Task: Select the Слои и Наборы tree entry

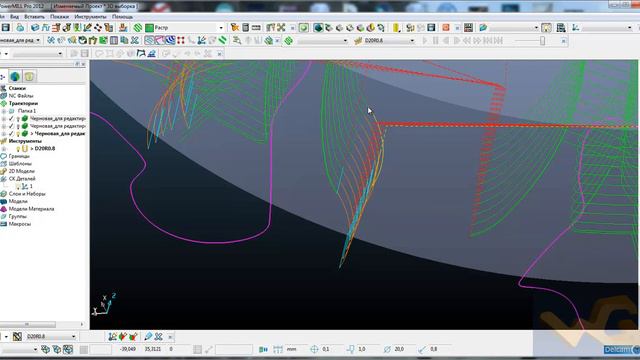Action: point(27,194)
